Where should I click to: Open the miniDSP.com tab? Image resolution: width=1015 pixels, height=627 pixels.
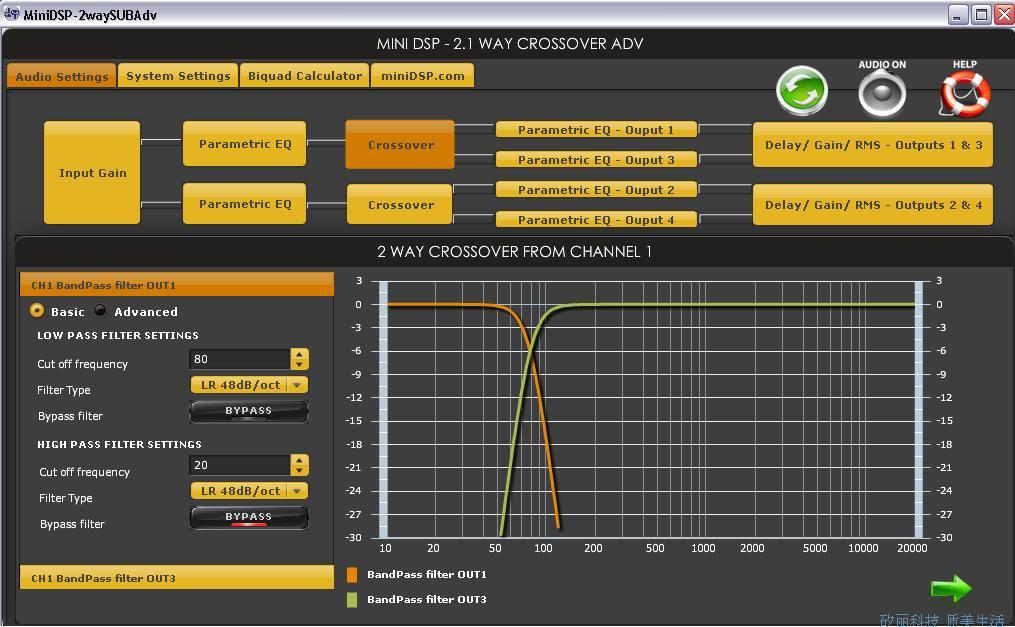(x=423, y=76)
